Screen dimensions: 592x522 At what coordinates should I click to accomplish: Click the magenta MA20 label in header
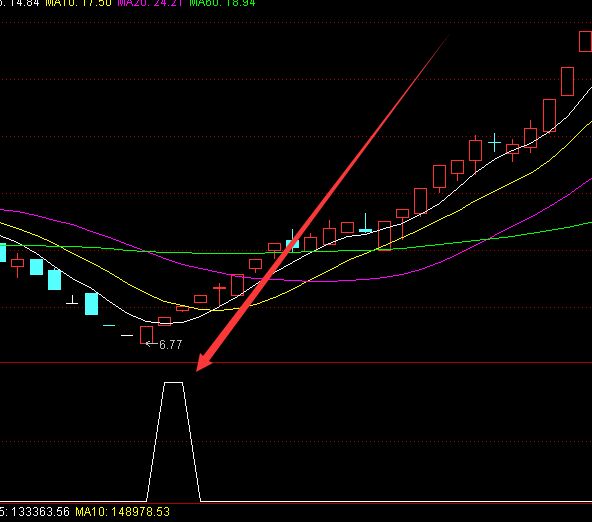151,3
